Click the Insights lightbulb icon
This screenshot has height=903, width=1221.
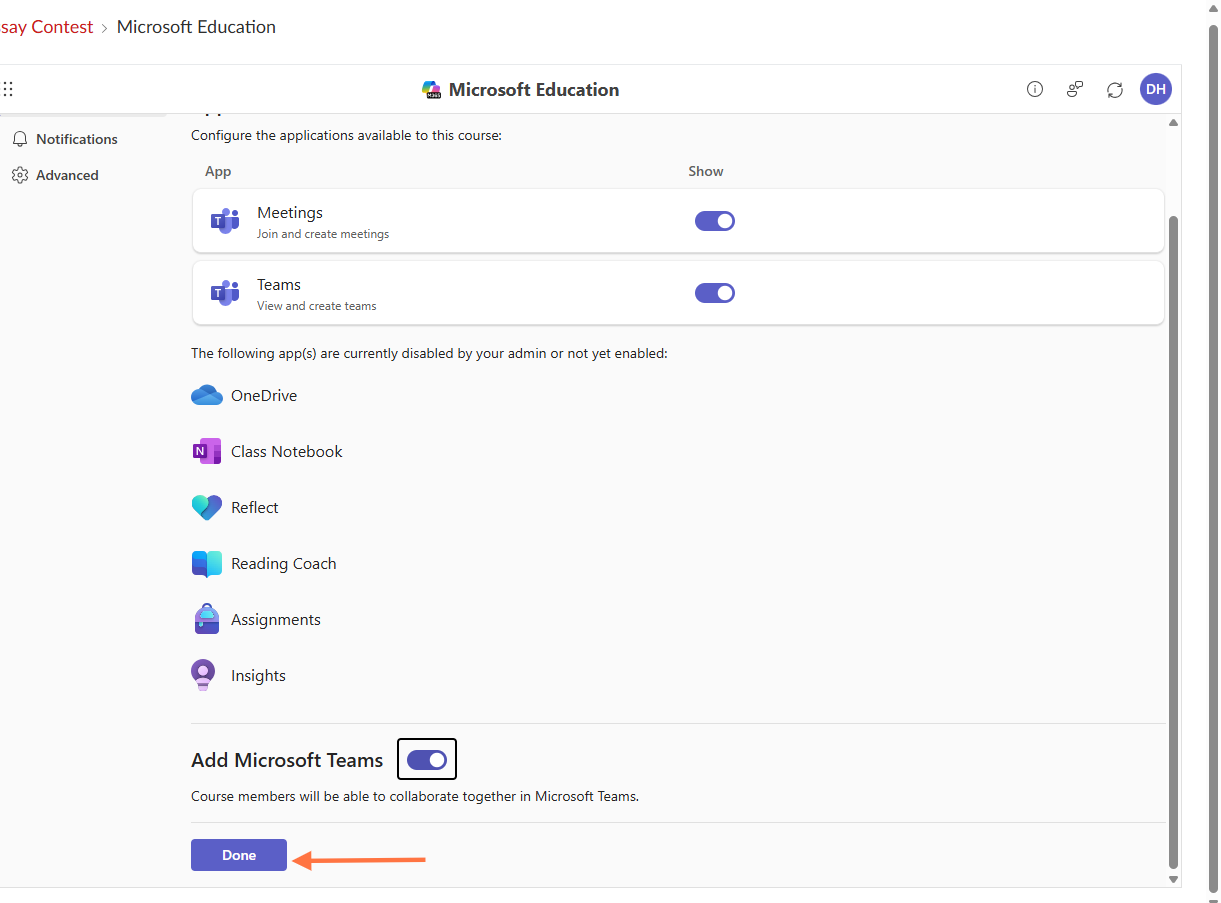(x=203, y=675)
